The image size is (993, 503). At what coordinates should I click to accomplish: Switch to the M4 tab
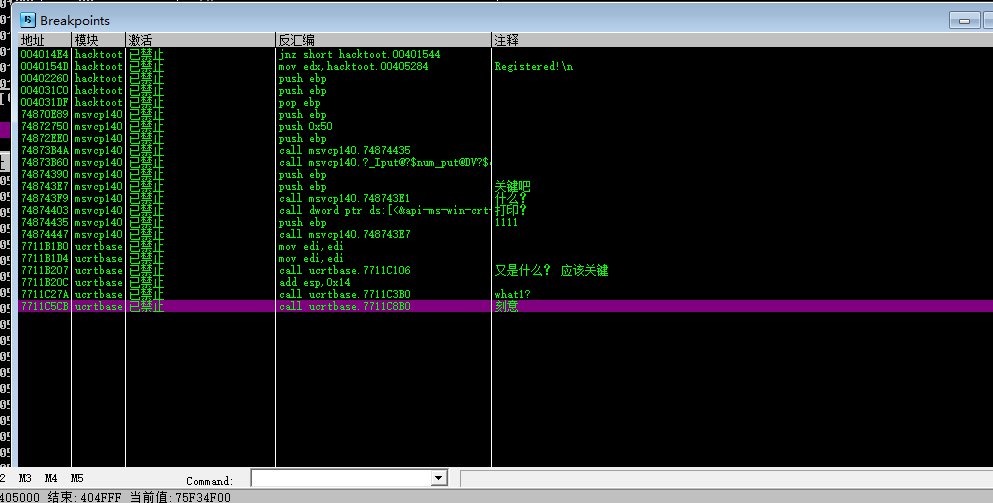click(51, 479)
